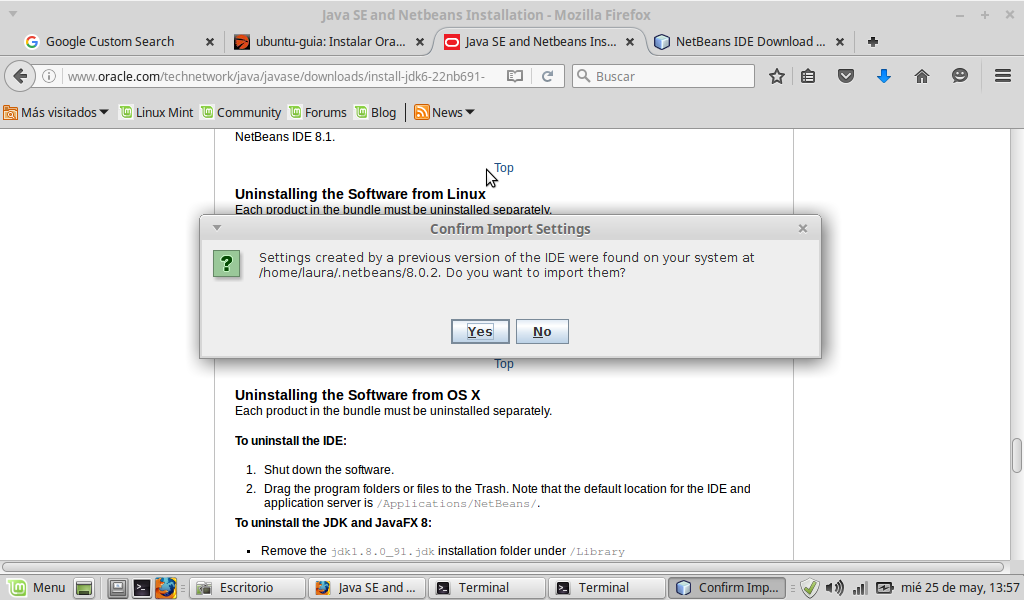This screenshot has width=1024, height=600.
Task: Open a new tab with the plus button
Action: (x=873, y=42)
